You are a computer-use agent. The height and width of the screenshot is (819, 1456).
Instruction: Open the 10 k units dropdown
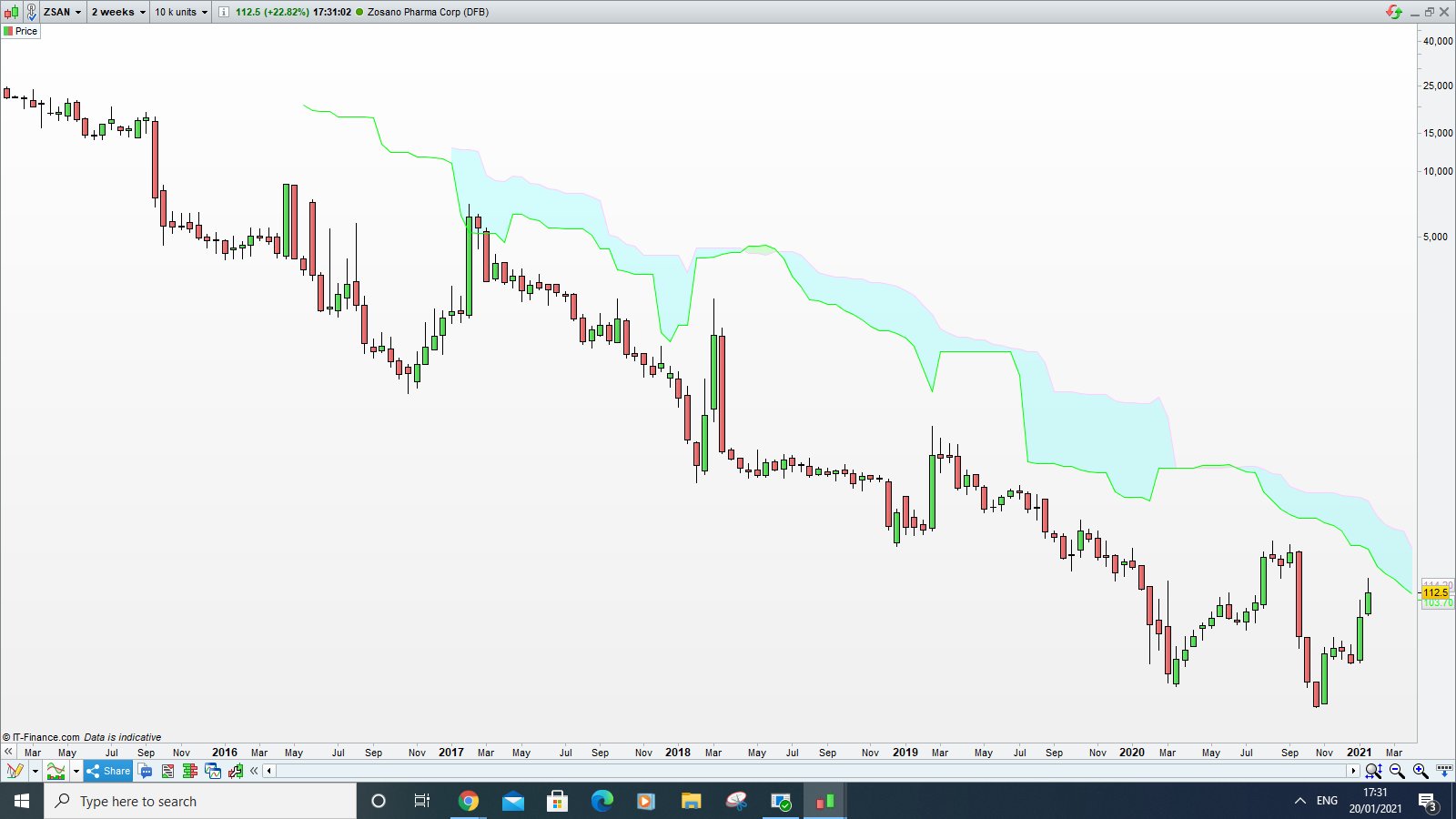pyautogui.click(x=181, y=12)
